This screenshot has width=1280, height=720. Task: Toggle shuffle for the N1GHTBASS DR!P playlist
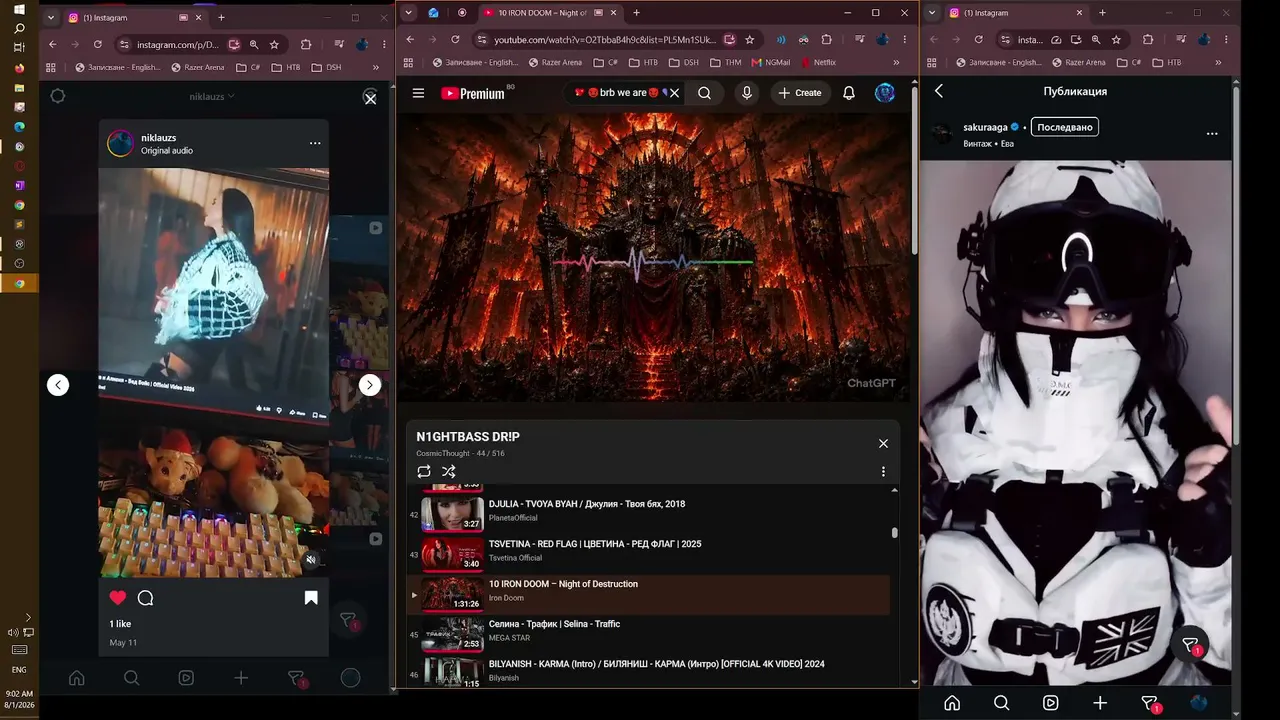coord(449,472)
